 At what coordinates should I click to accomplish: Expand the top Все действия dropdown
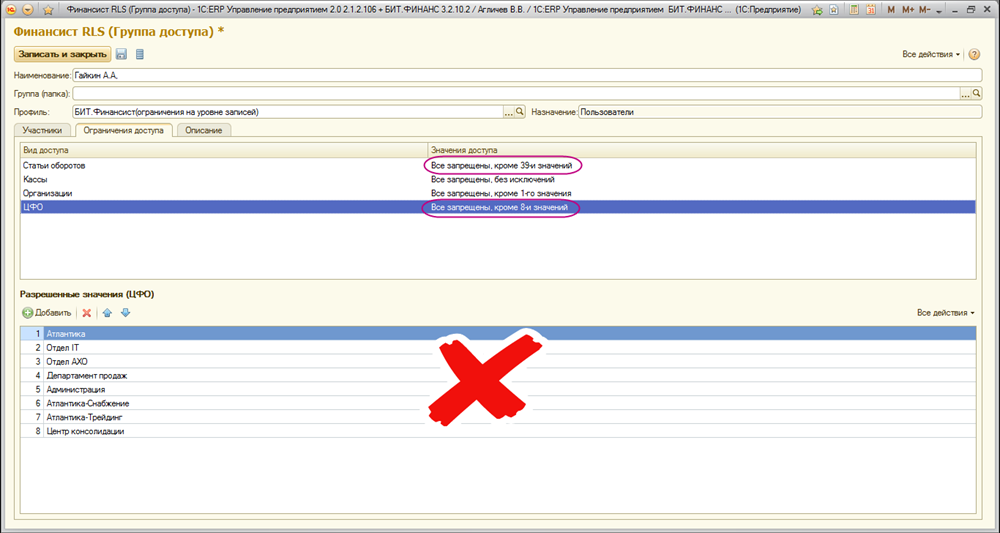931,54
